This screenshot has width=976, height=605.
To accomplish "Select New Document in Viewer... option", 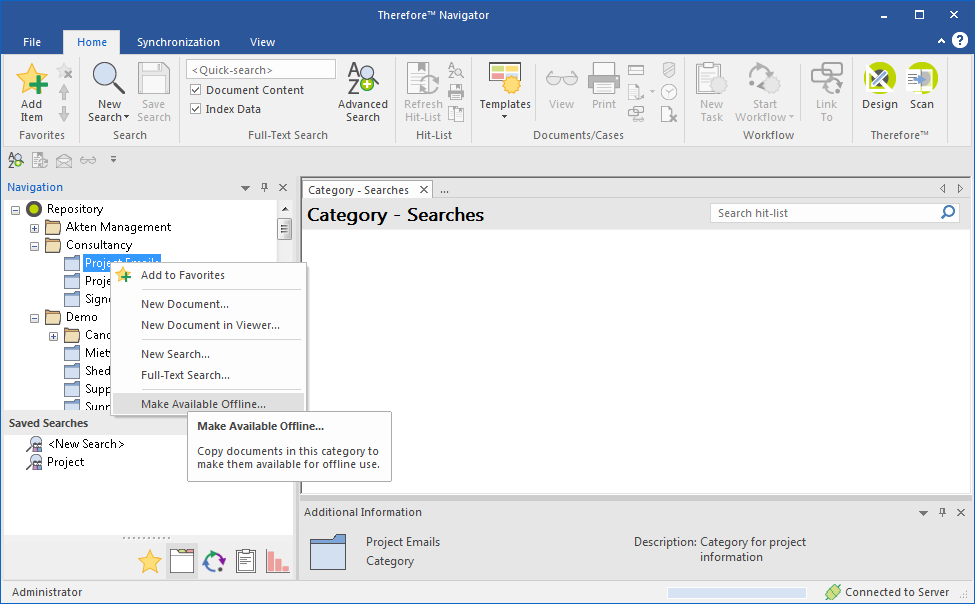I will [x=210, y=325].
